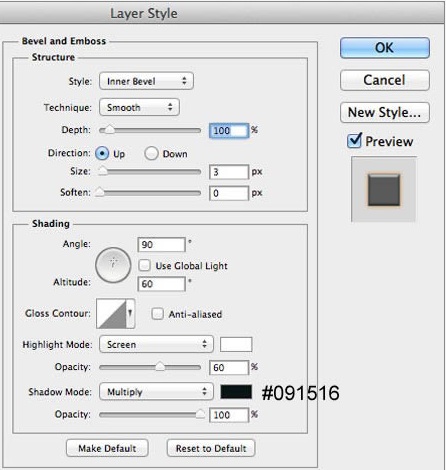Open the Shadow Mode dropdown showing Multiply

(156, 392)
